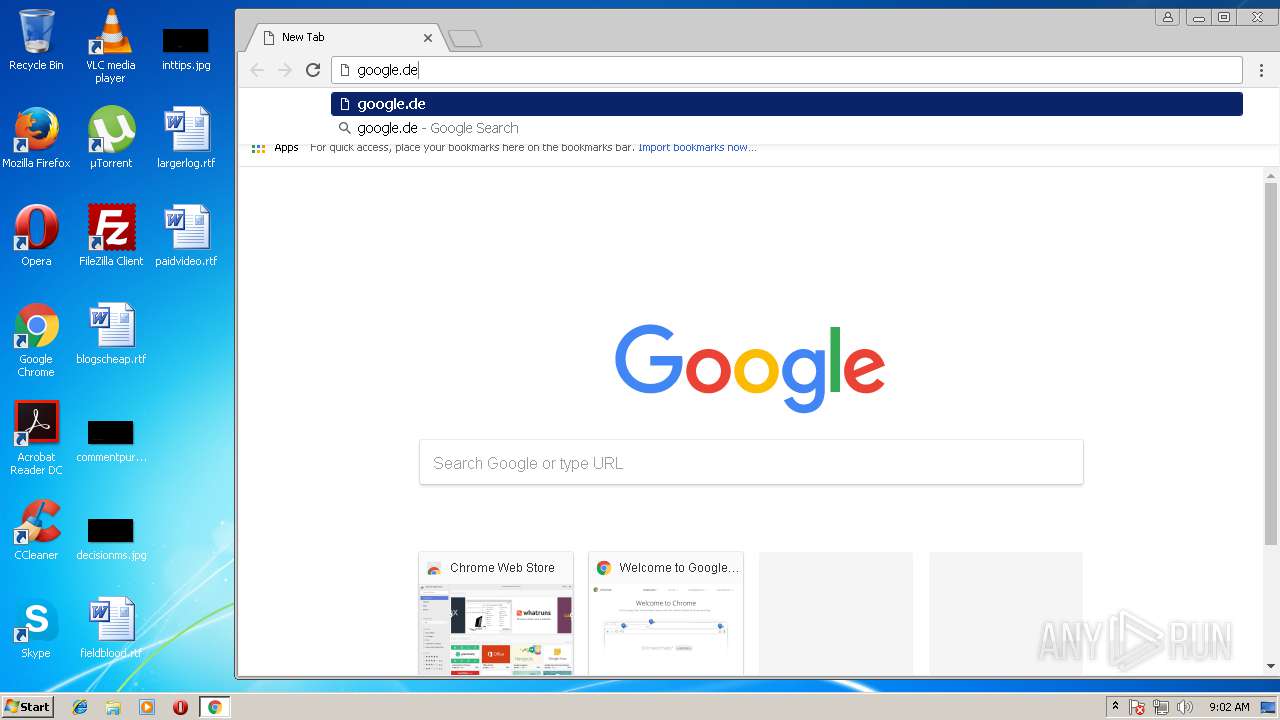Click the Chrome user profile icon

[x=1167, y=17]
